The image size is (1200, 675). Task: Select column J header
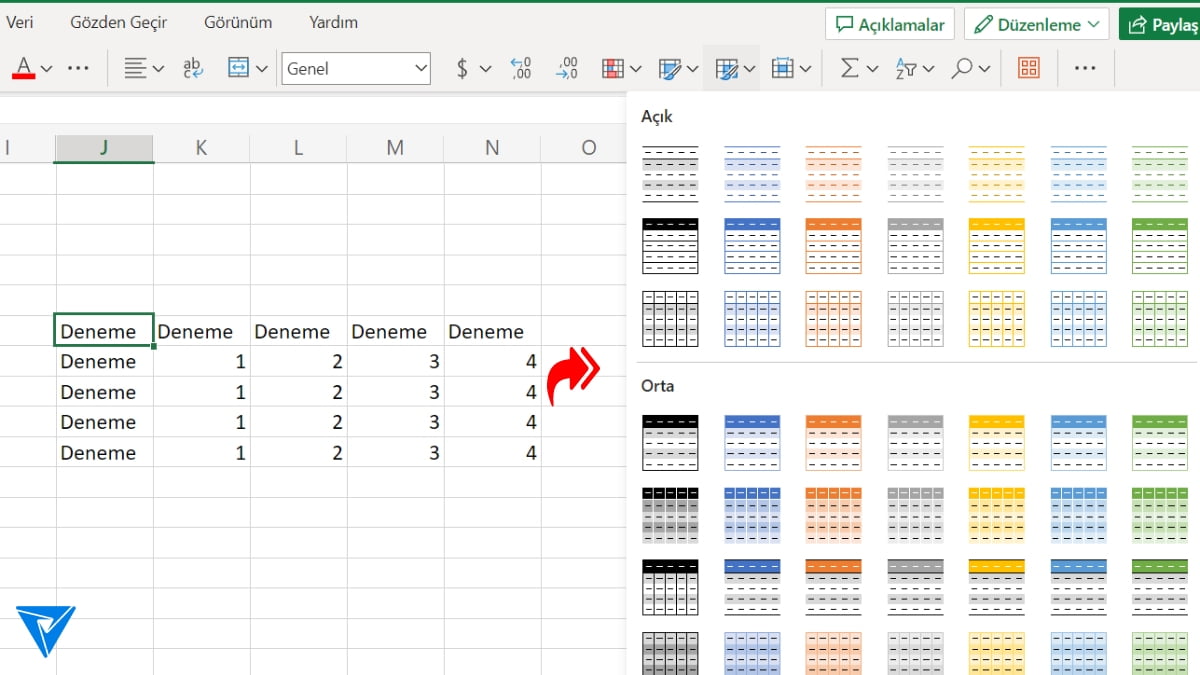pyautogui.click(x=104, y=148)
